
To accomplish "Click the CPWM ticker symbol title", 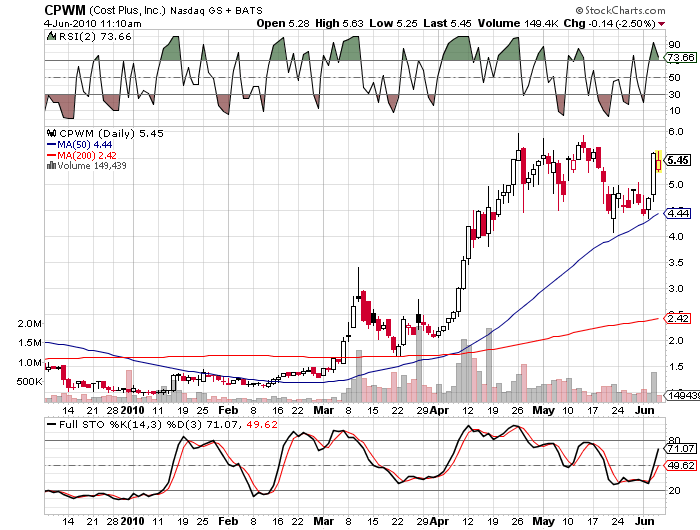I will (65, 9).
